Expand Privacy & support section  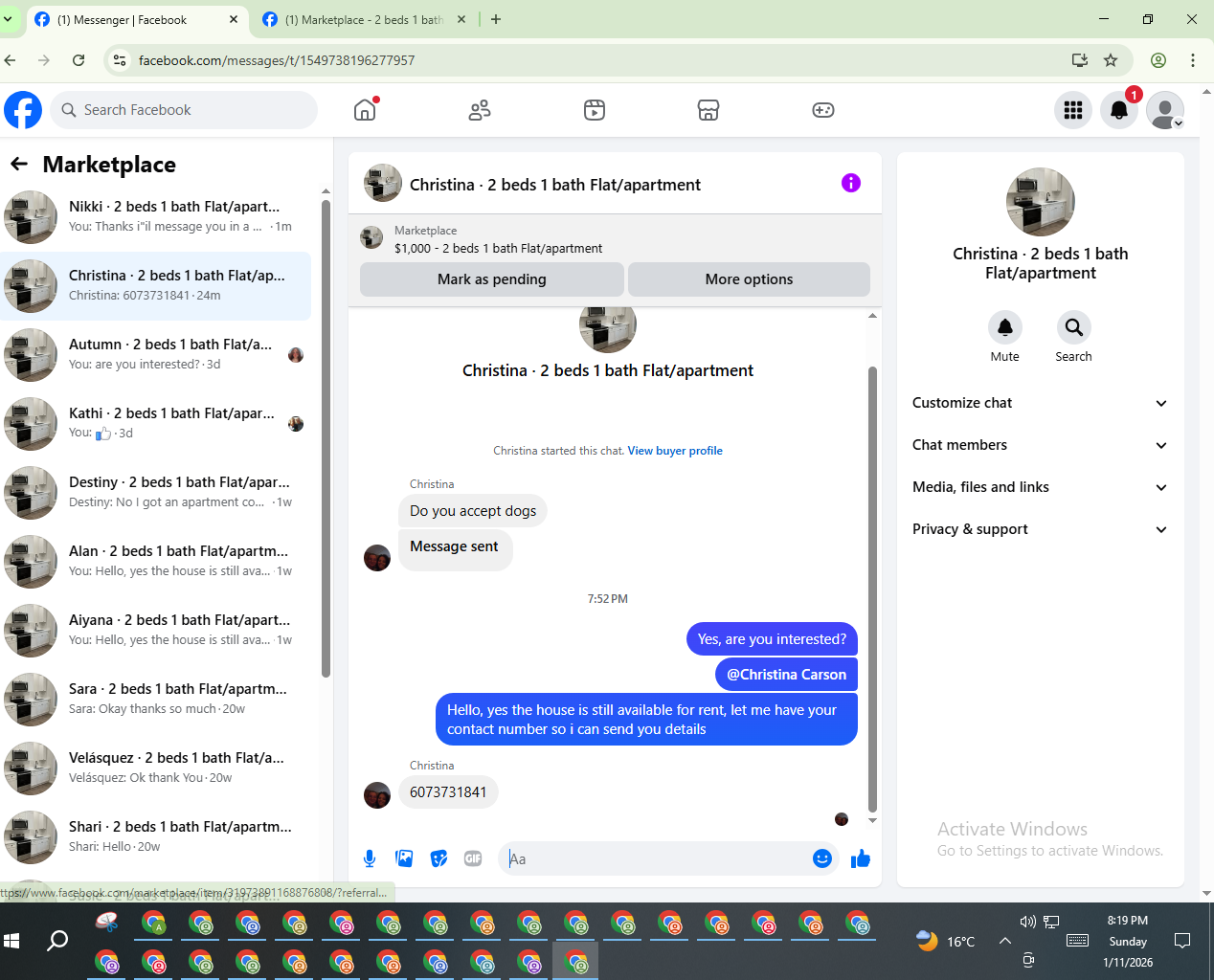[x=1041, y=529]
